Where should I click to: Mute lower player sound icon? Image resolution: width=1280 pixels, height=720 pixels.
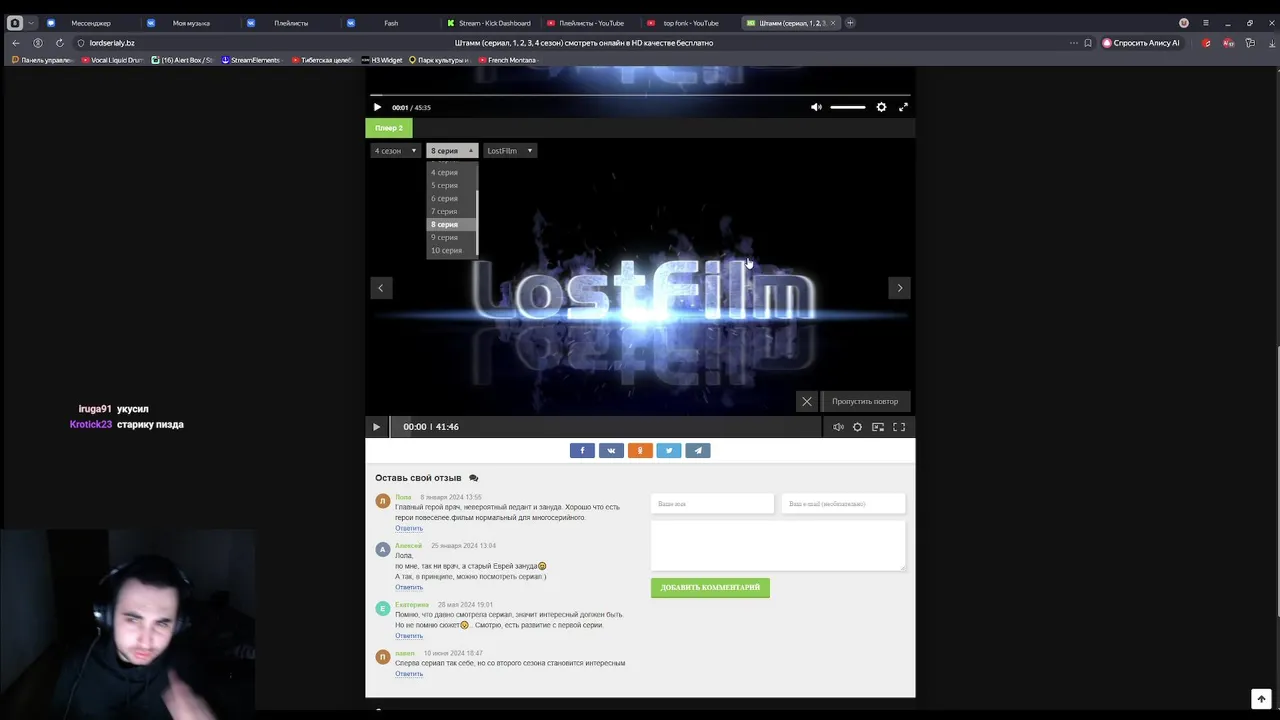coord(838,427)
